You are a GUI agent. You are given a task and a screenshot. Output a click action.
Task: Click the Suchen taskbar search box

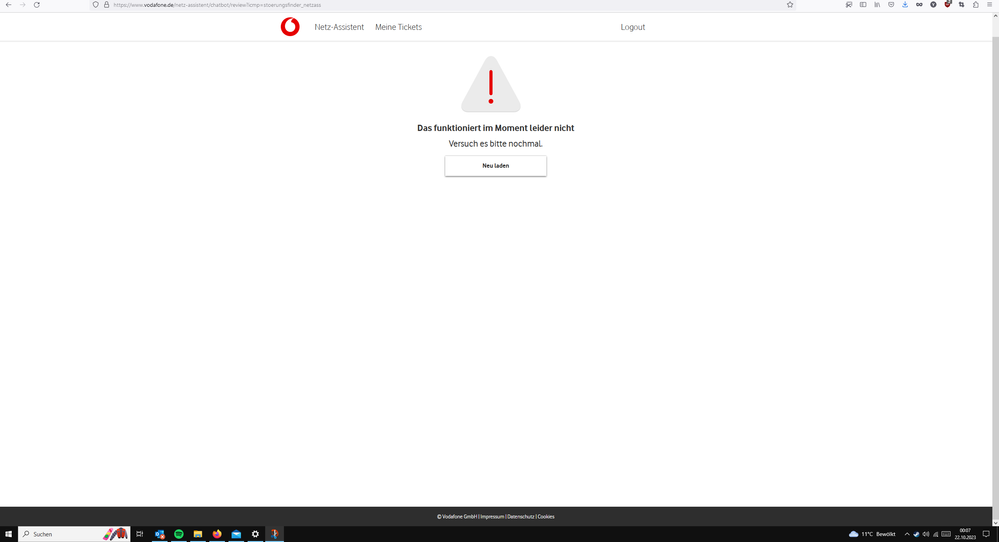(x=74, y=534)
